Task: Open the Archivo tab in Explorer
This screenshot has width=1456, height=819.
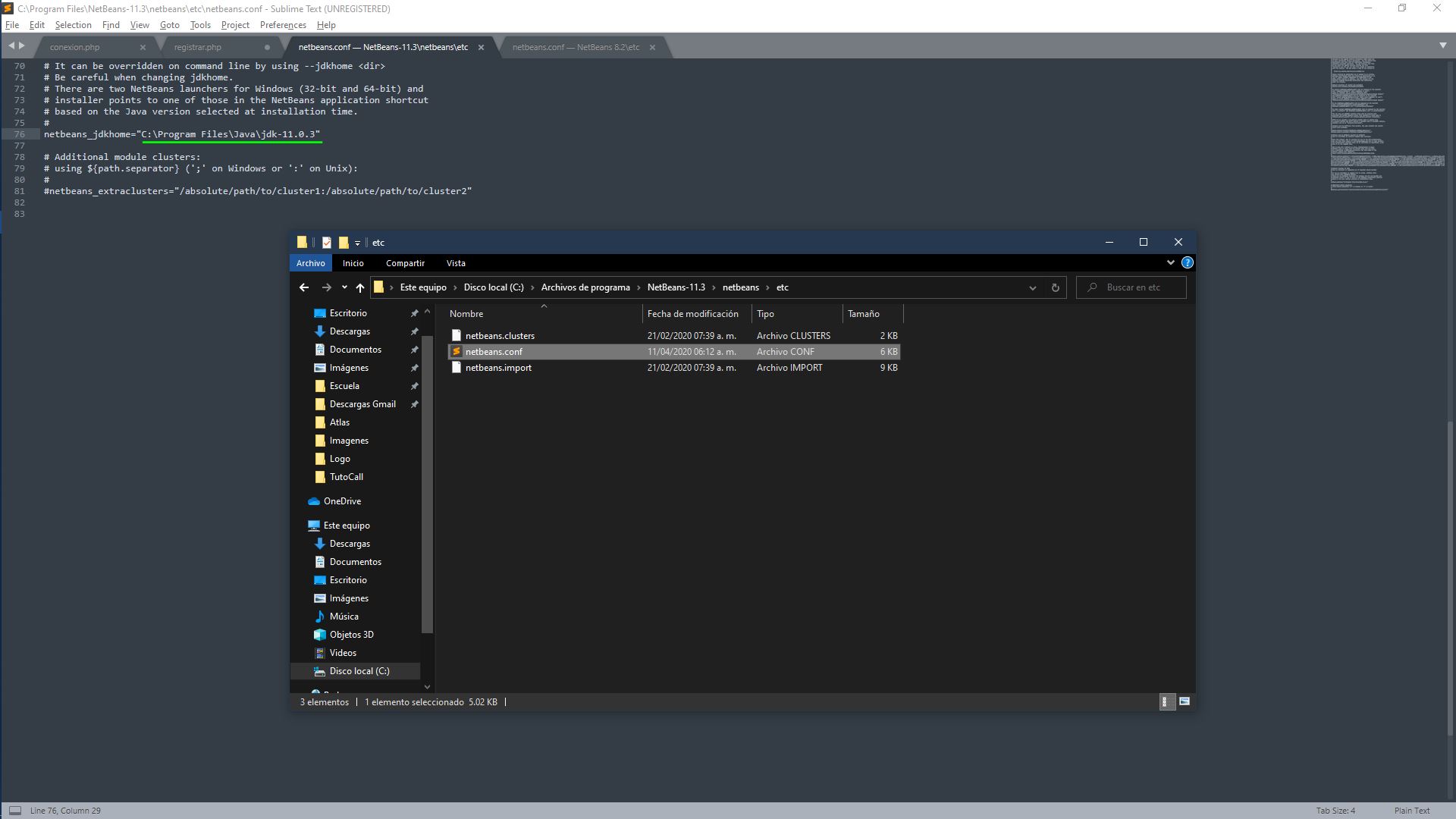Action: coord(310,263)
